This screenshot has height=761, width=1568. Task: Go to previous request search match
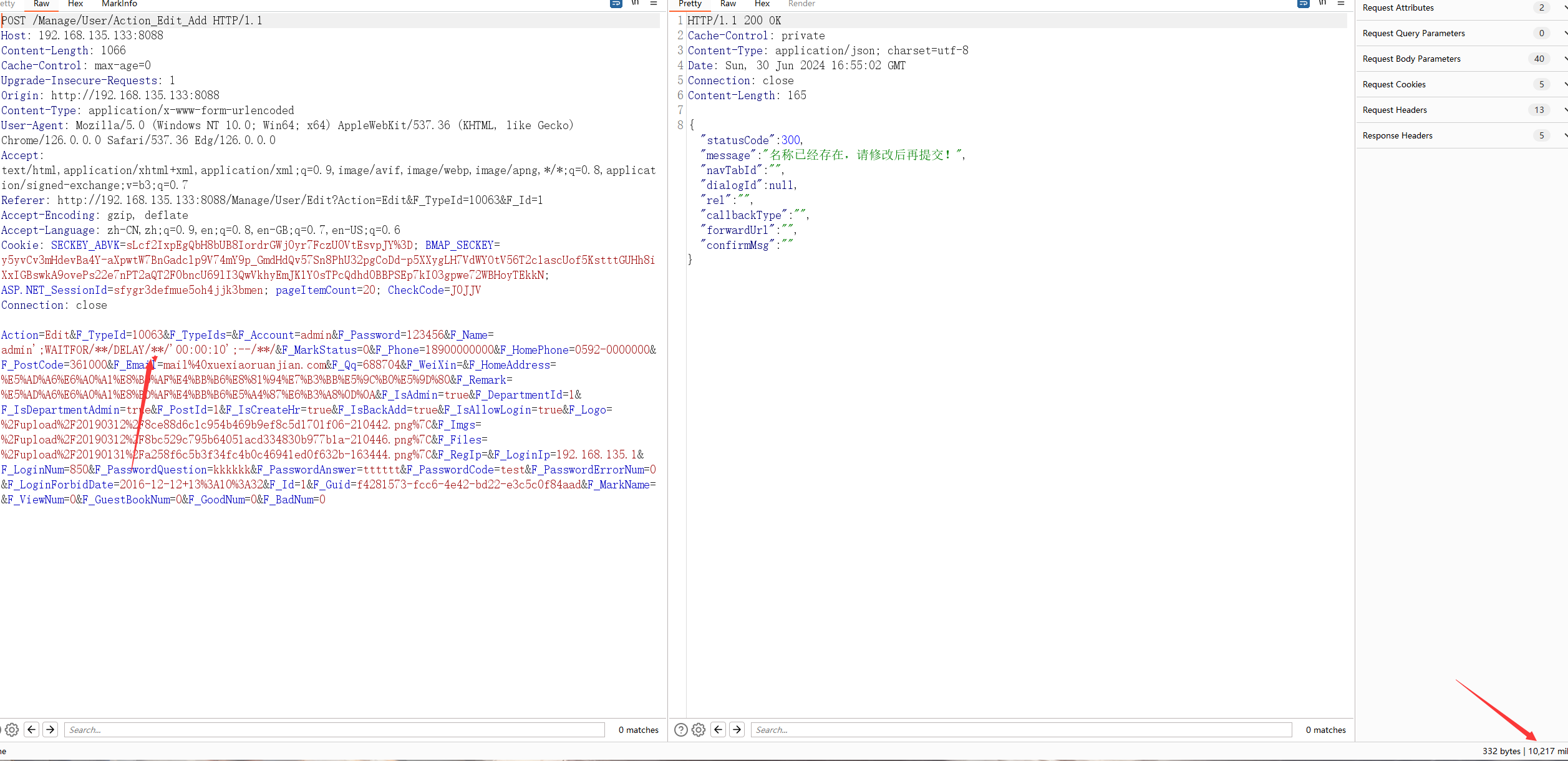coord(32,729)
